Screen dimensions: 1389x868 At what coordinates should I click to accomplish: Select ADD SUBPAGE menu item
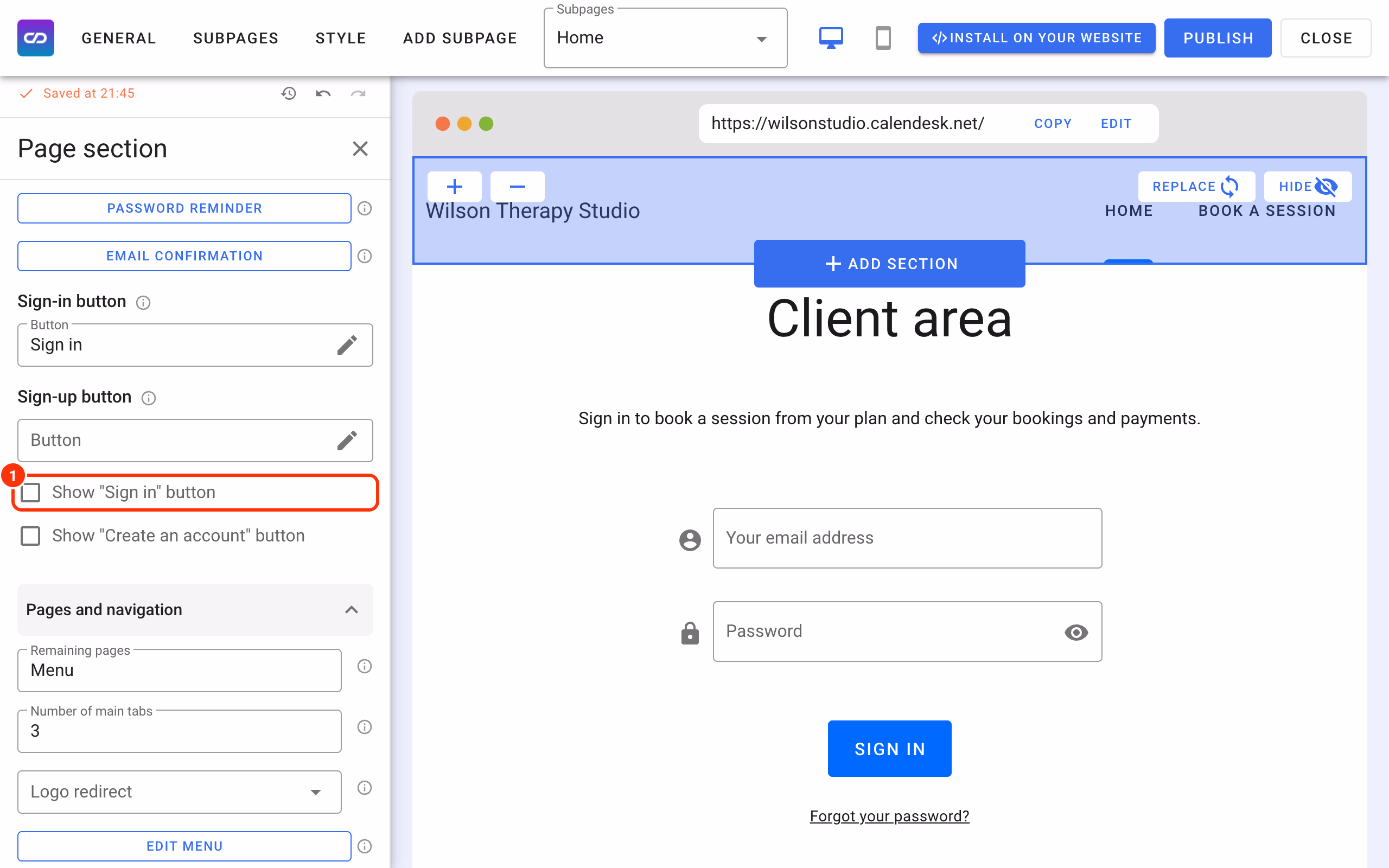[x=460, y=38]
